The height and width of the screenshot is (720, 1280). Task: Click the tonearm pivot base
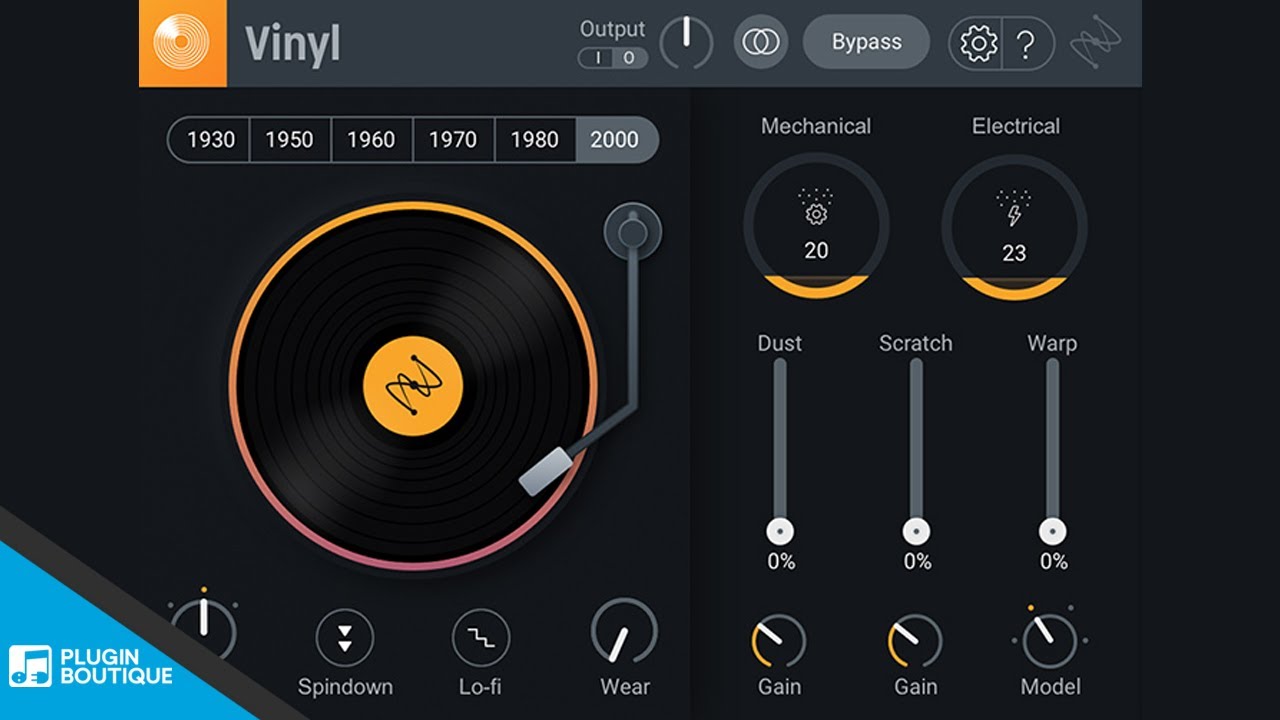tap(632, 233)
